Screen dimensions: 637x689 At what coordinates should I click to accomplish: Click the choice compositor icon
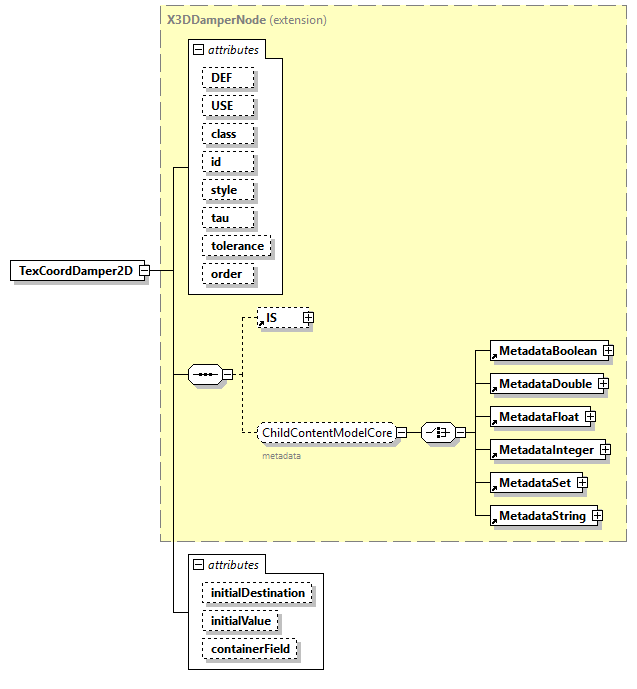437,432
